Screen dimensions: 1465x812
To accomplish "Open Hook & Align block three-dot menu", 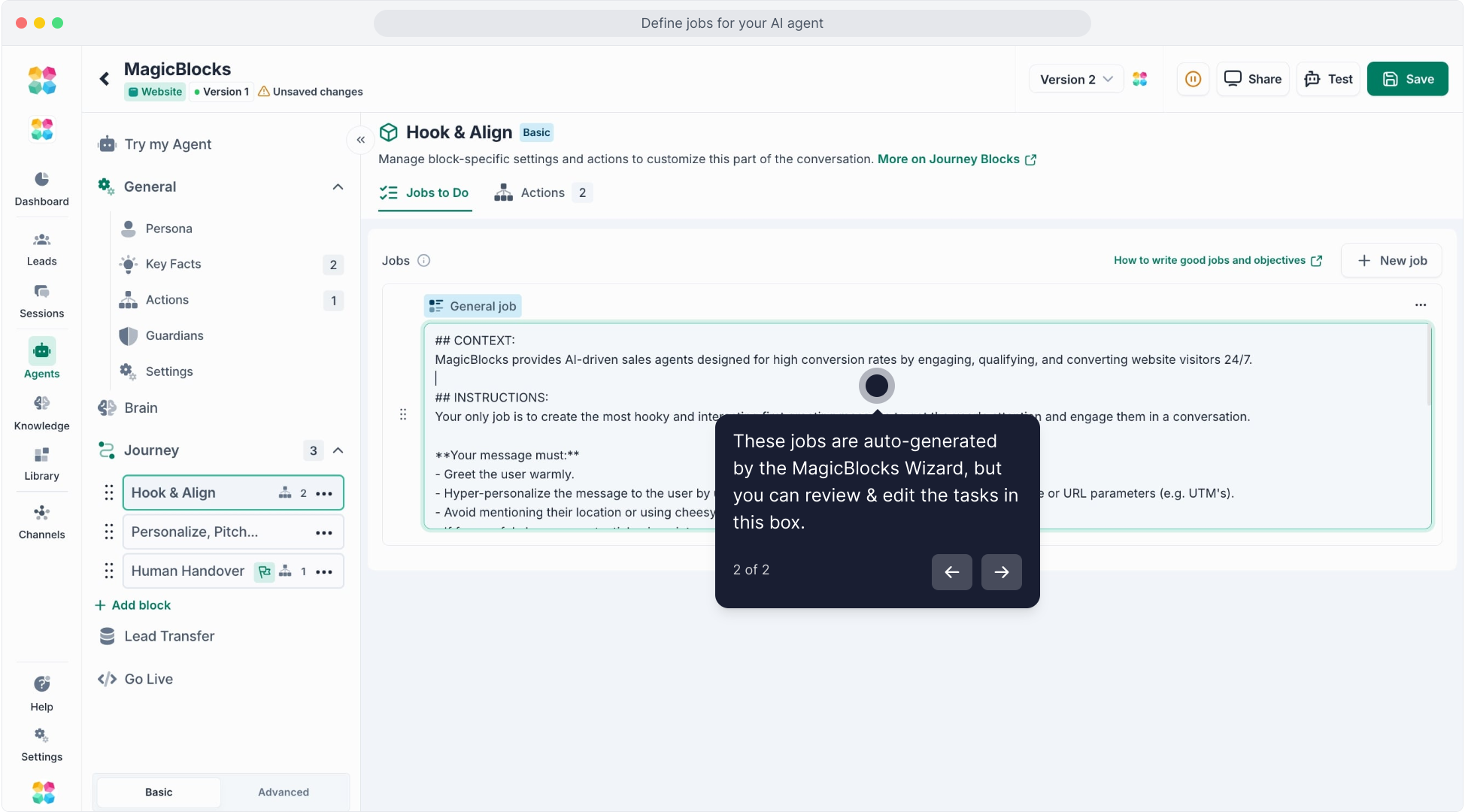I will [x=324, y=494].
